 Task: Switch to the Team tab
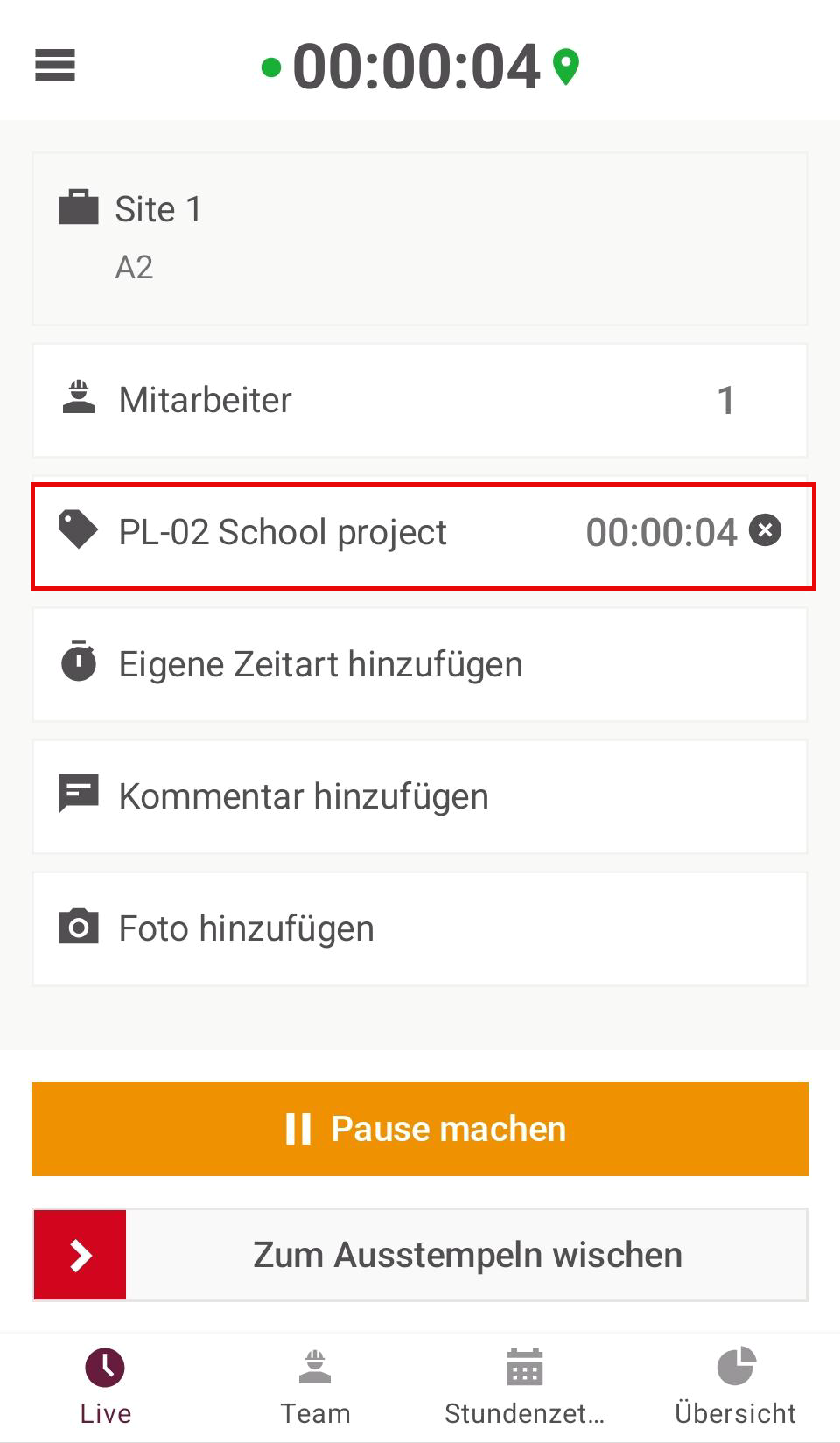point(315,1388)
